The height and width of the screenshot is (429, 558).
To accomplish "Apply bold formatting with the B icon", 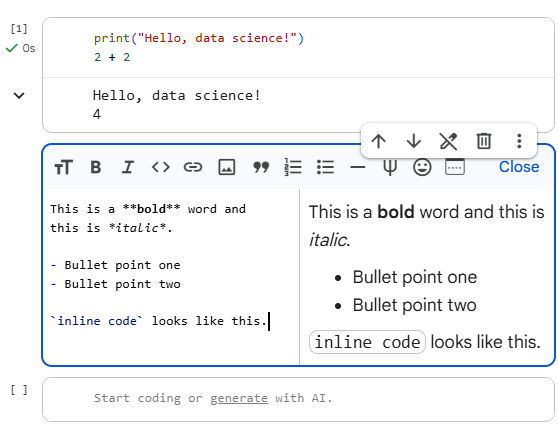I will tap(96, 167).
